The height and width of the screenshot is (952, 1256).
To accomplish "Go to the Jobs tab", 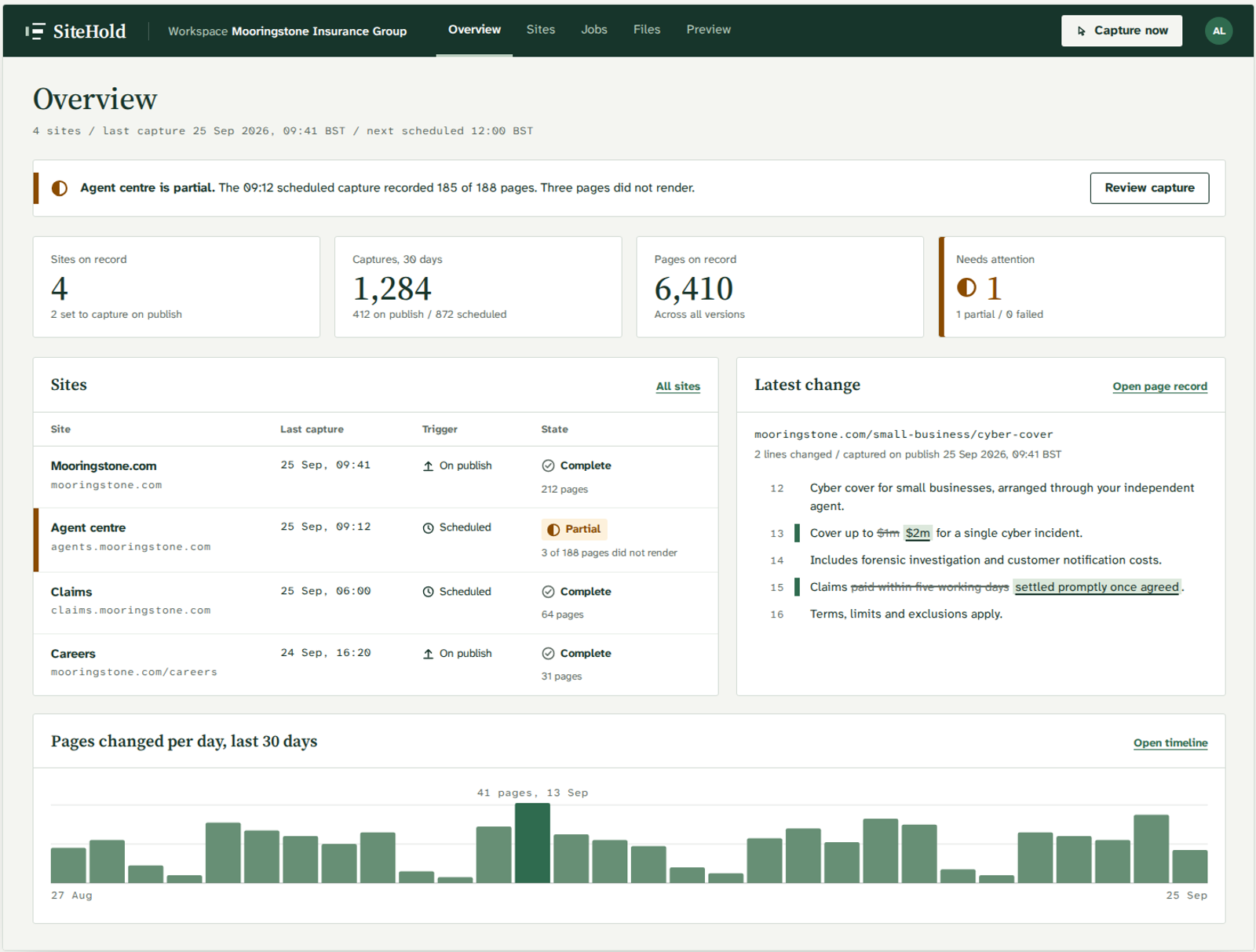I will (594, 30).
